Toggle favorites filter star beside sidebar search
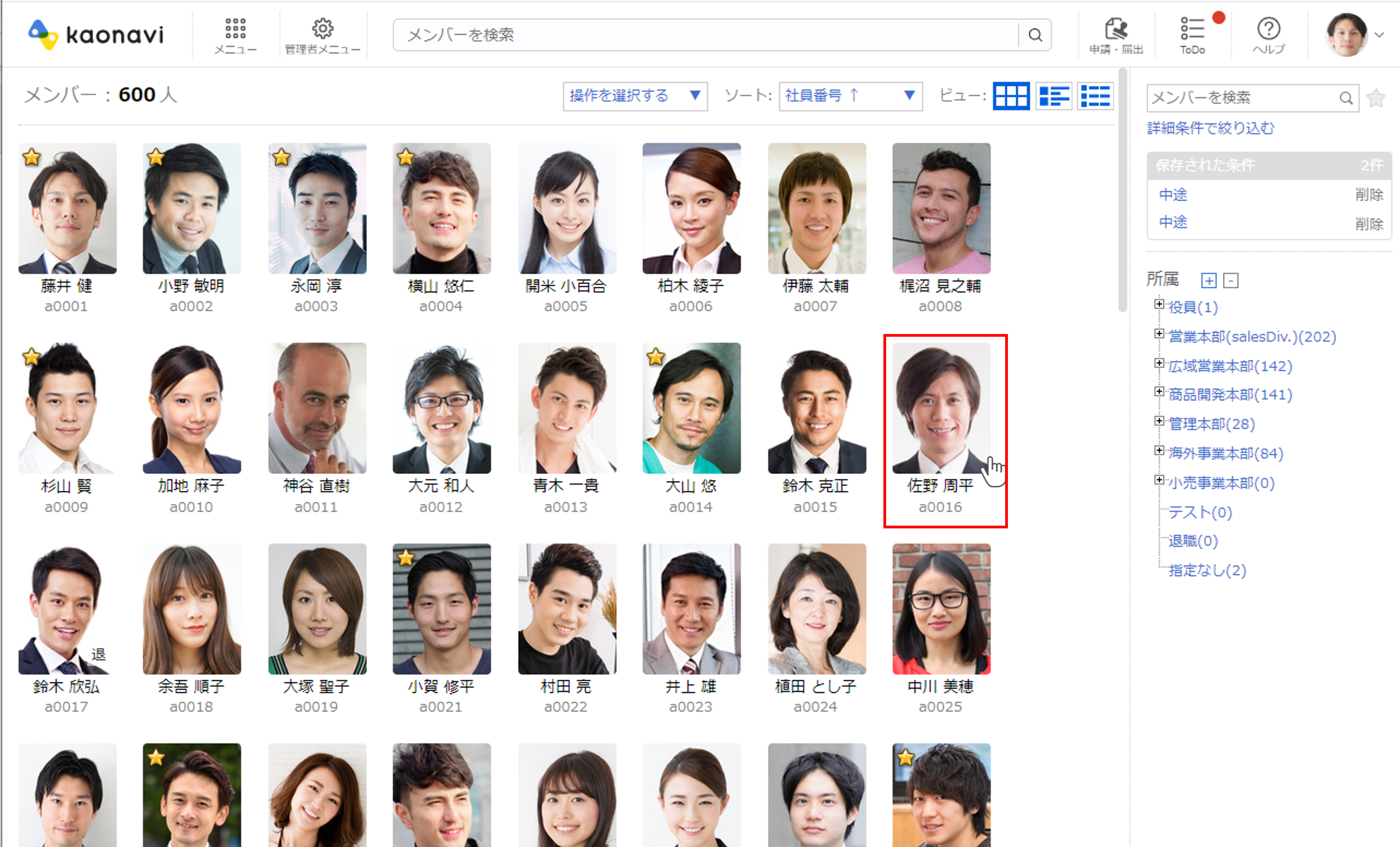Image resolution: width=1400 pixels, height=847 pixels. pos(1376,98)
